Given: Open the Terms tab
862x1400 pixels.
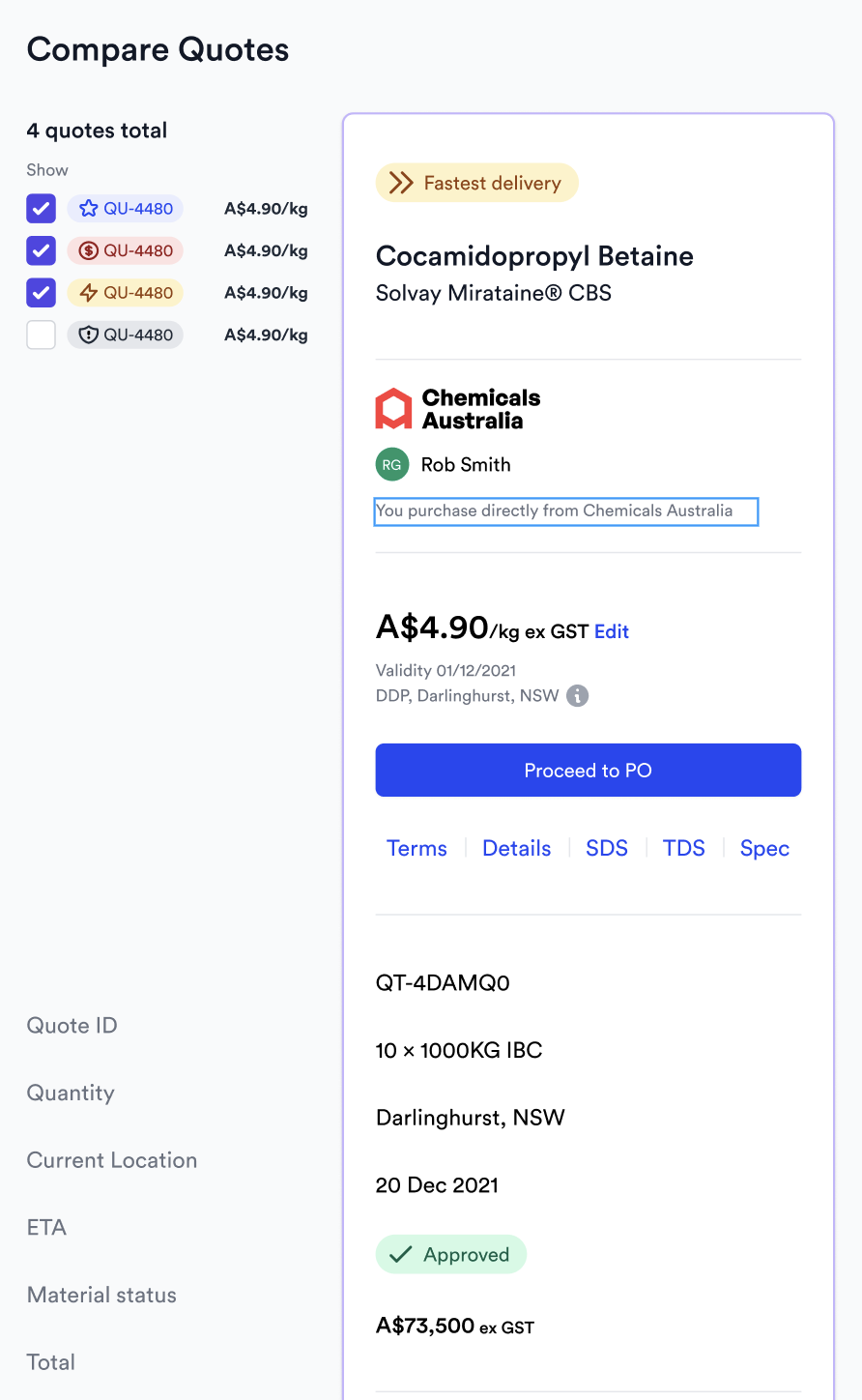Looking at the screenshot, I should (x=417, y=848).
